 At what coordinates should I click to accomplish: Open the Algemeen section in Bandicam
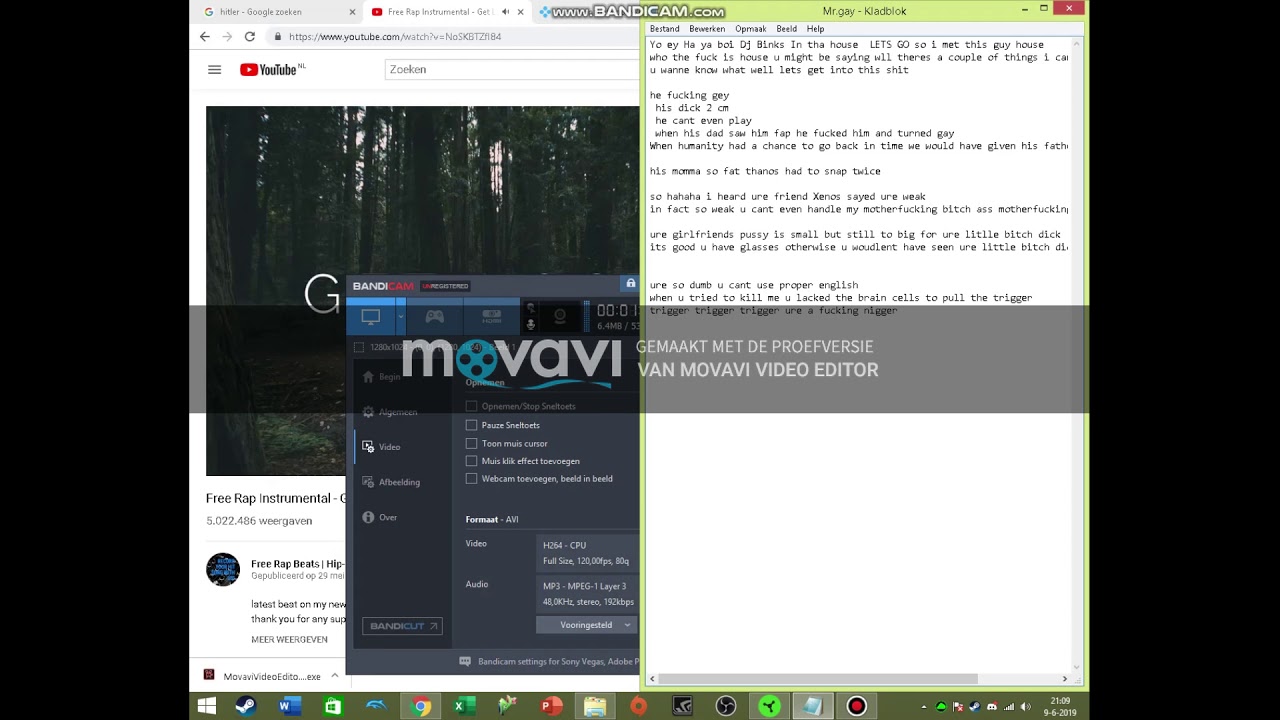coord(390,412)
